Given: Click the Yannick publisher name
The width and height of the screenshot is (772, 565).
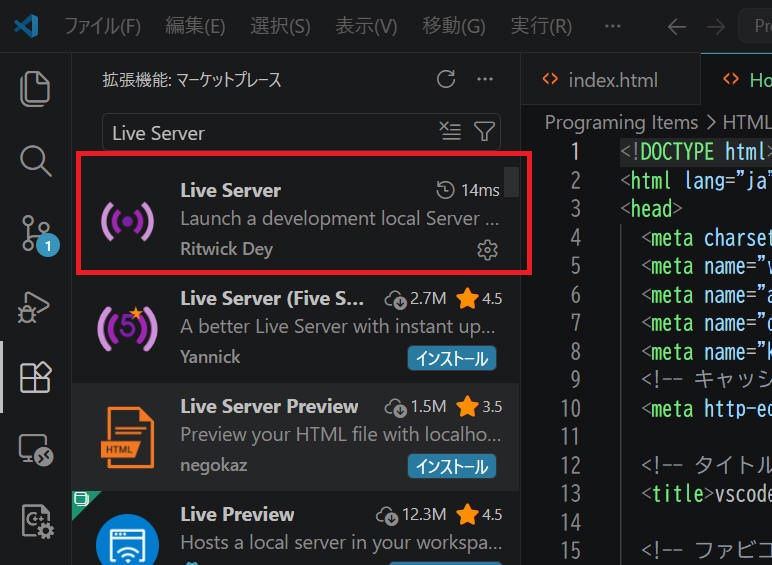Looking at the screenshot, I should [210, 357].
